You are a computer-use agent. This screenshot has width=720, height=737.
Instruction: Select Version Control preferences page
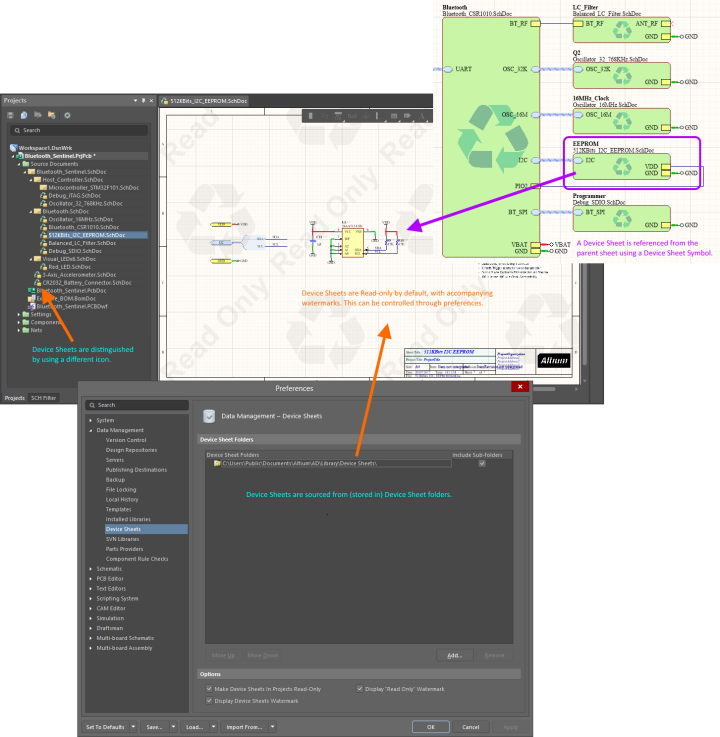coord(126,440)
